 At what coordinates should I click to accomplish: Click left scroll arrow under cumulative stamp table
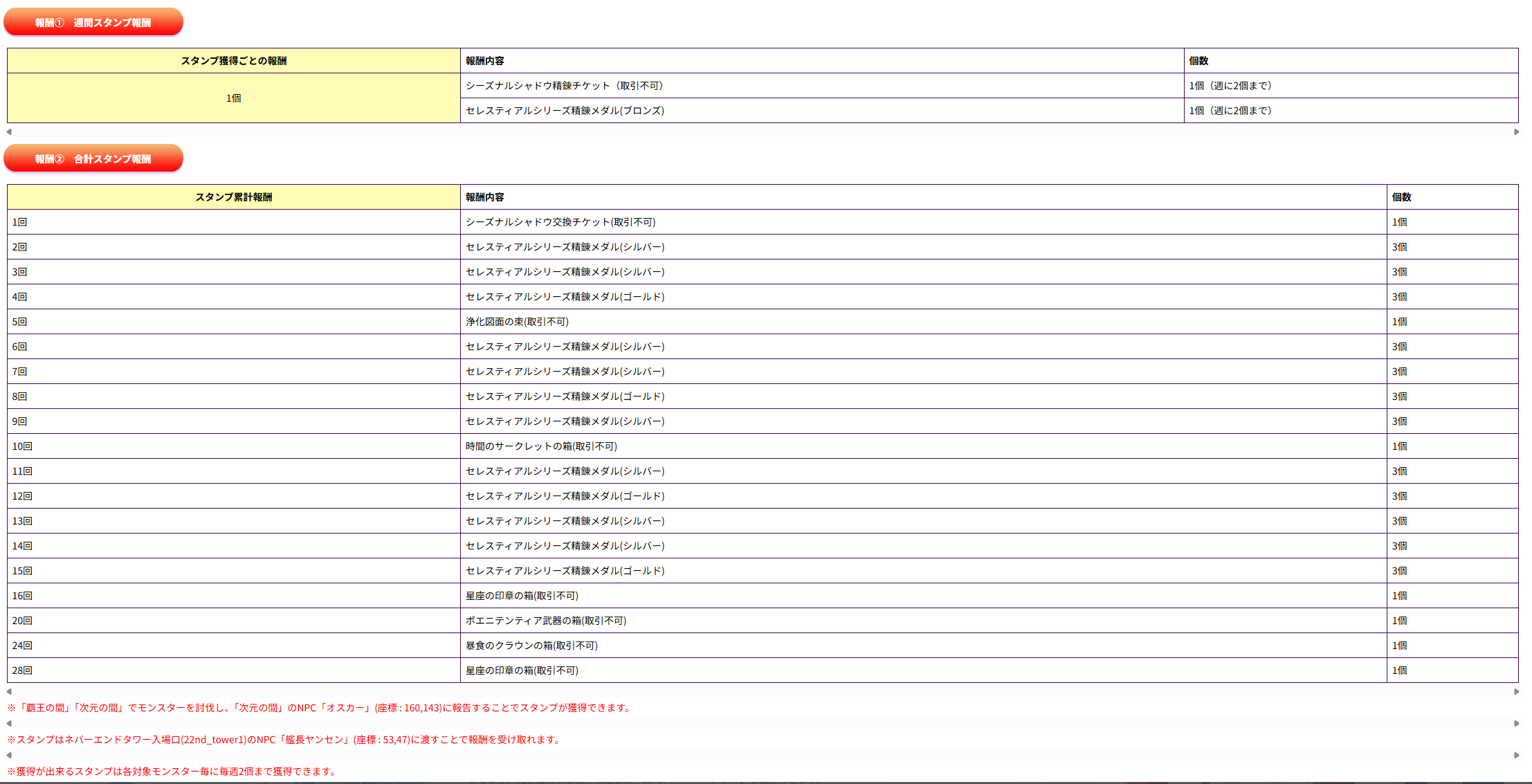[9, 691]
